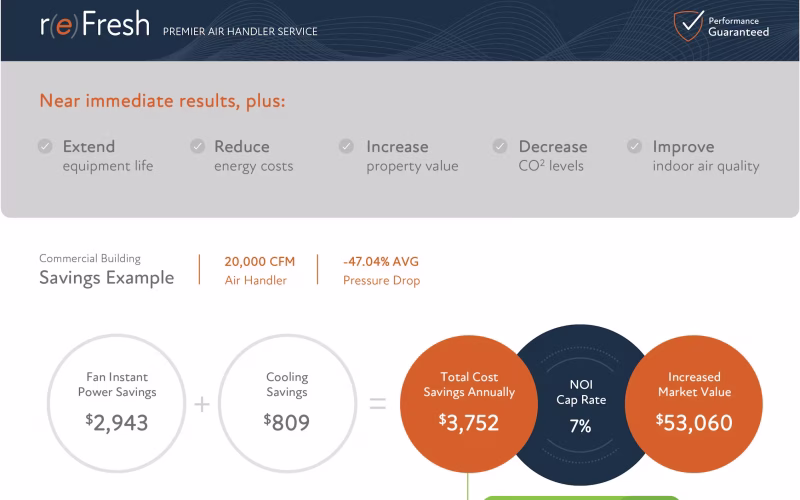Click the Cooling Savings $809 circle
This screenshot has height=500, width=800.
point(287,403)
